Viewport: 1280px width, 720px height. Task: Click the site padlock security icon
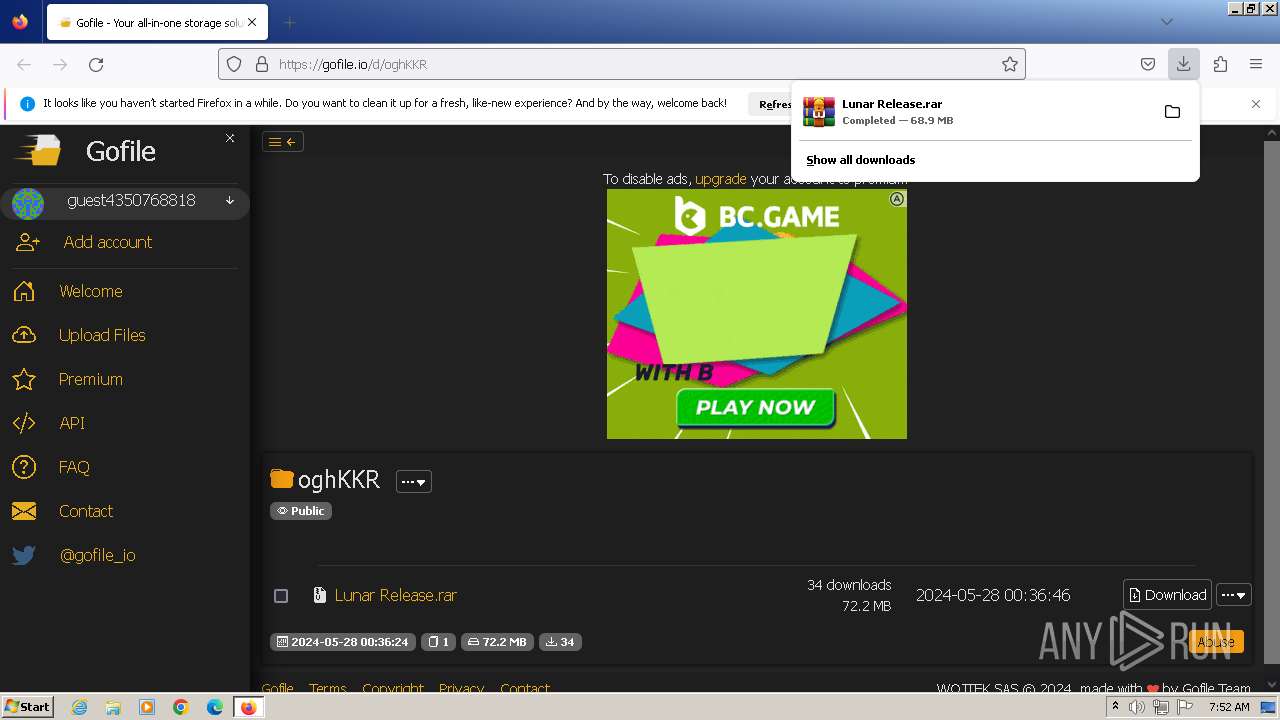pos(262,64)
